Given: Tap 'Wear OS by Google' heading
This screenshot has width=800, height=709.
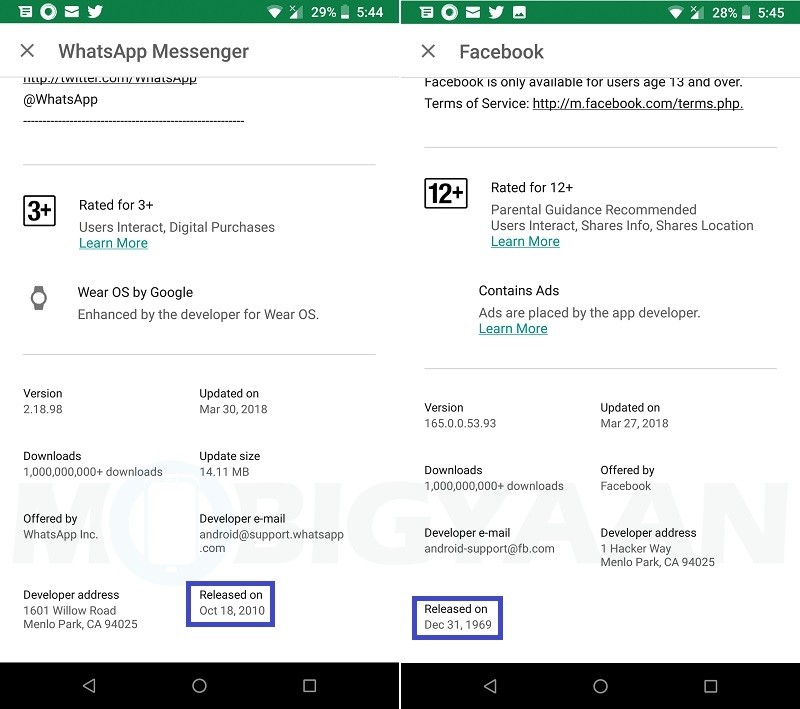Looking at the screenshot, I should (135, 293).
